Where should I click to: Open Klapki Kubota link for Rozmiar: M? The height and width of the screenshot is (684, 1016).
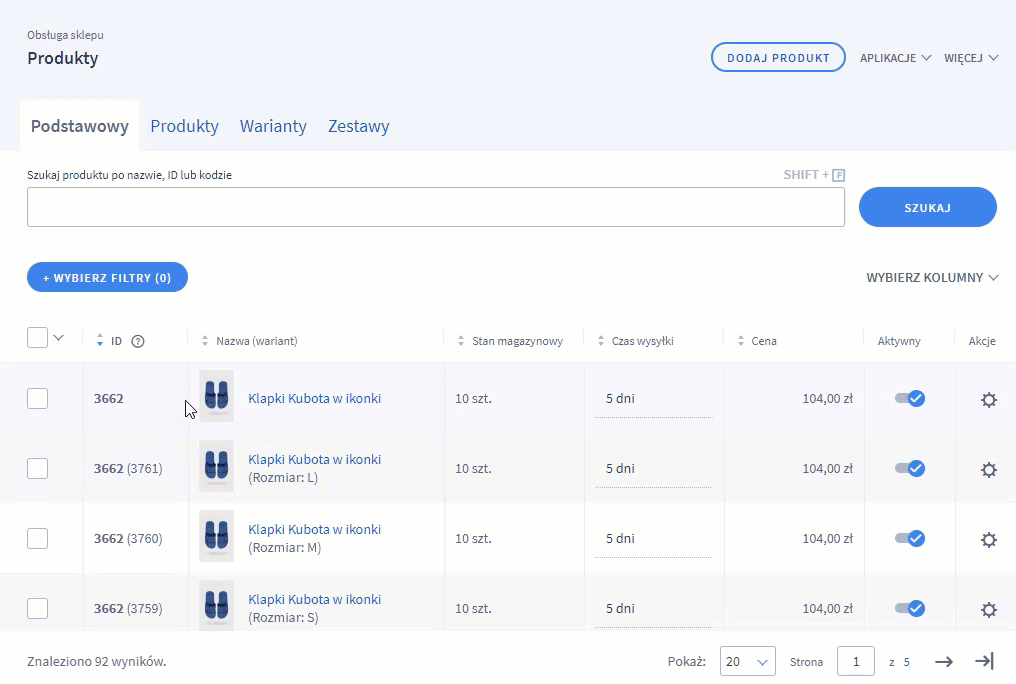click(314, 529)
